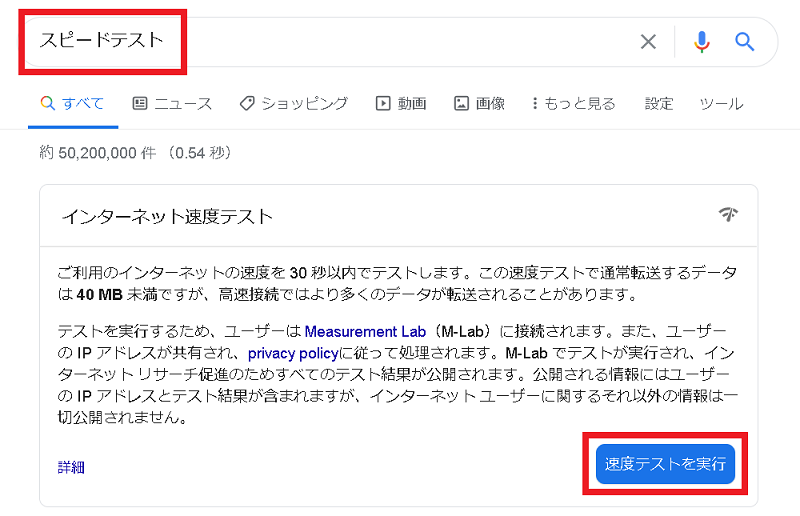The height and width of the screenshot is (516, 800).
Task: Open the 動画 (Videos) results tab
Action: click(x=401, y=103)
